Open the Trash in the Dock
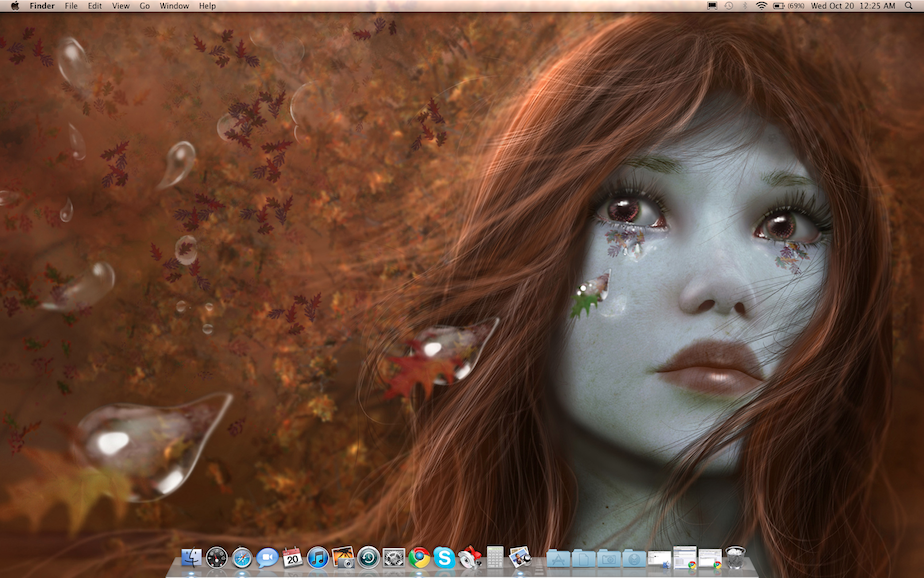924x578 pixels. click(735, 557)
